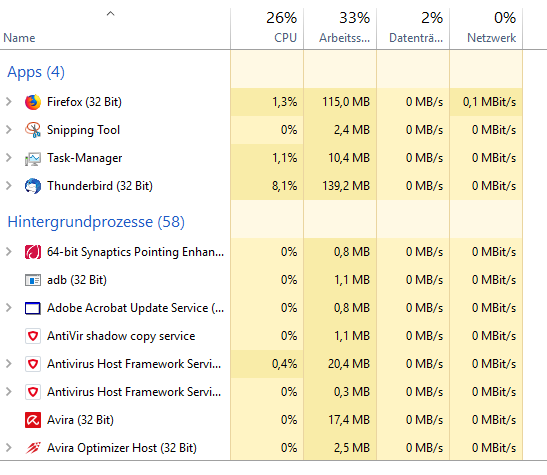
Task: Expand the Thunderbird (32 Bit) entry
Action: pyautogui.click(x=9, y=186)
